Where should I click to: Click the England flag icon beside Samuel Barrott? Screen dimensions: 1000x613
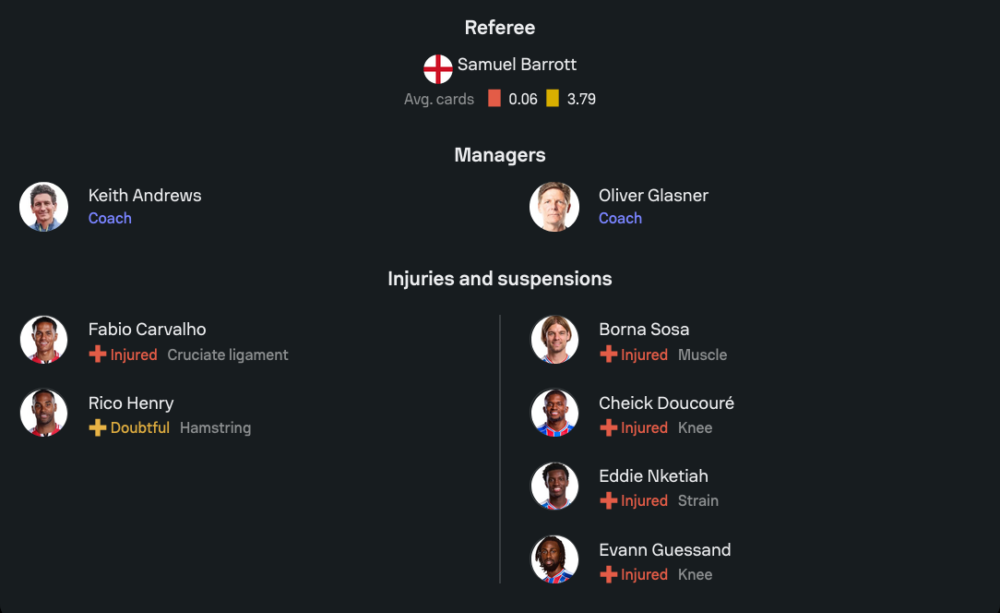(x=438, y=69)
